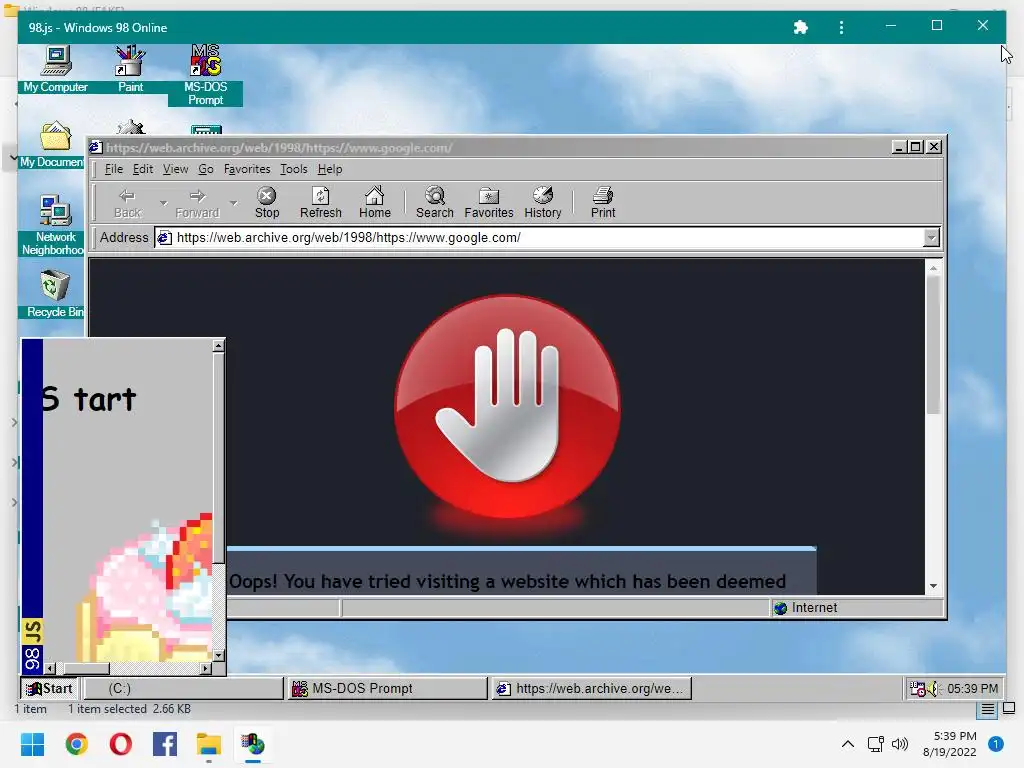The image size is (1024, 768).
Task: Click the page icon in address bar
Action: pos(165,238)
